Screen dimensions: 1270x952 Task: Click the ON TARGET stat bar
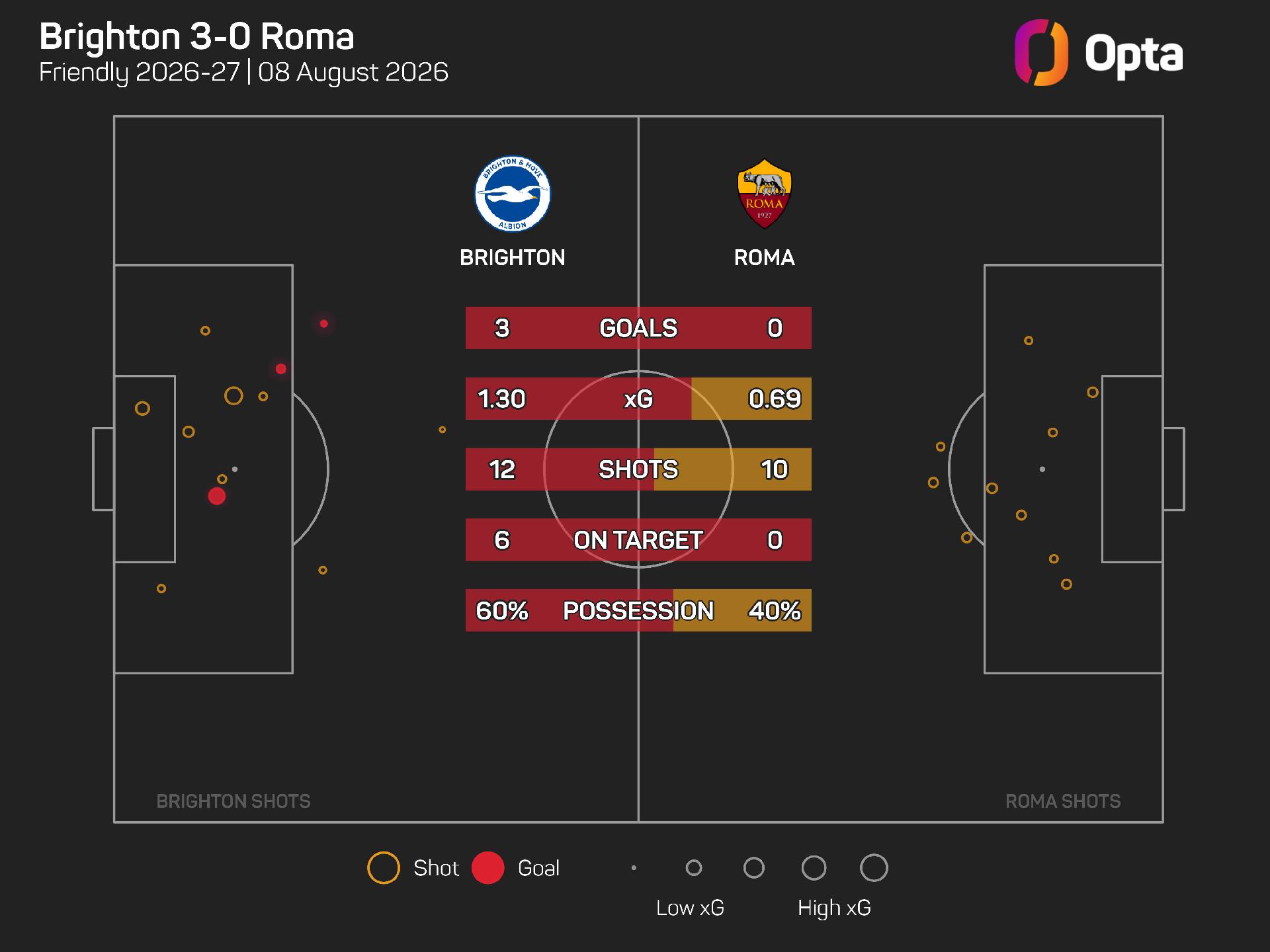638,540
